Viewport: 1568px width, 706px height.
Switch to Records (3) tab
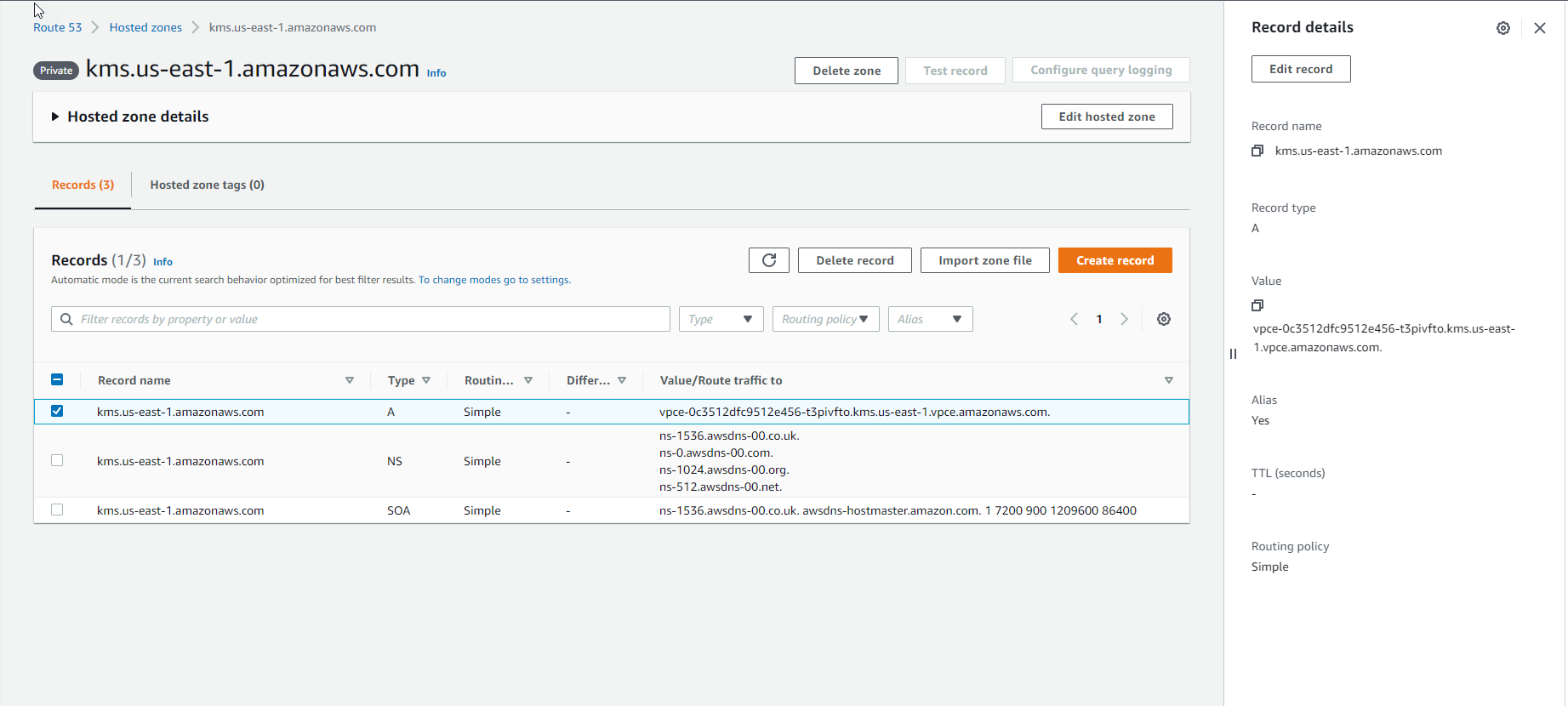83,185
